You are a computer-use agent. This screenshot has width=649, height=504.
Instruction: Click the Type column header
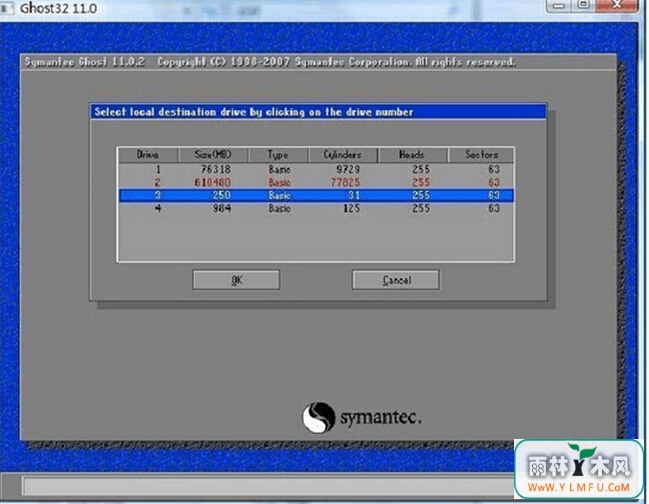(278, 155)
